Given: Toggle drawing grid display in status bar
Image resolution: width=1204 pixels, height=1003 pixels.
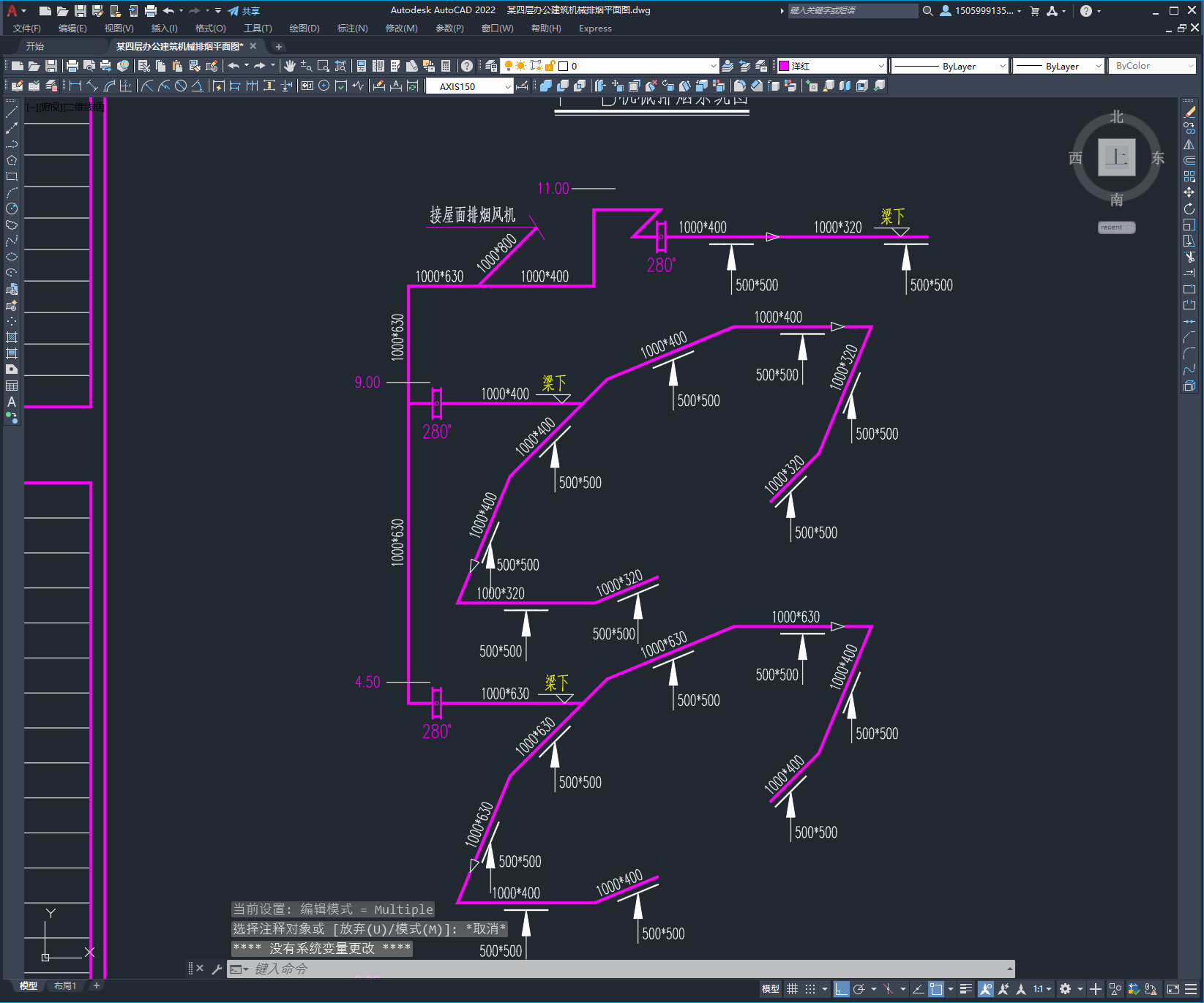Looking at the screenshot, I should pos(793,989).
